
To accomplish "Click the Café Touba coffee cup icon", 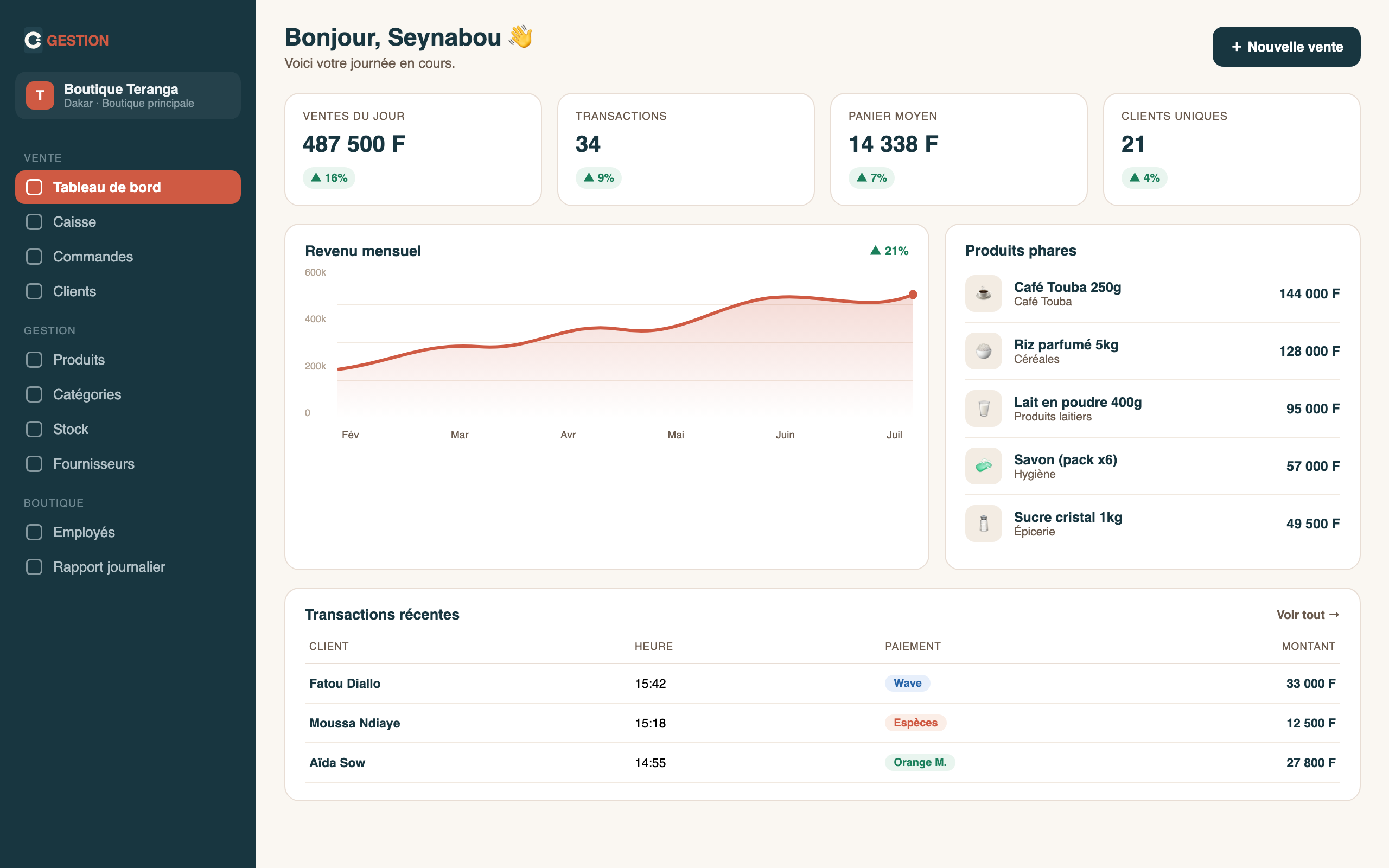I will click(983, 293).
